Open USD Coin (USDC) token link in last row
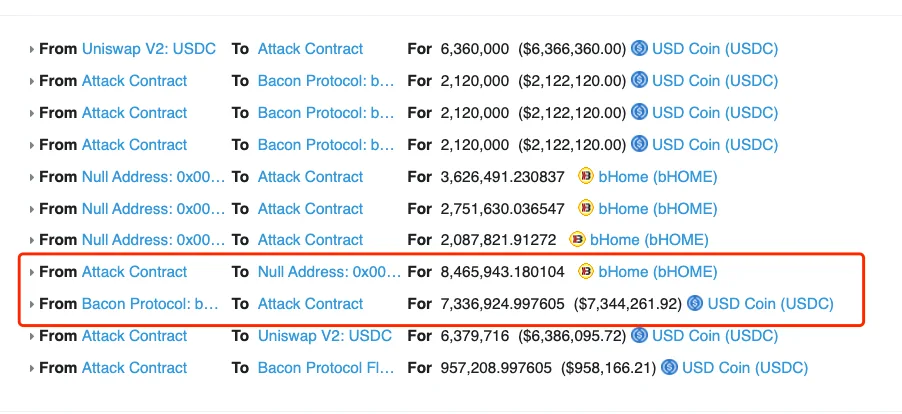The width and height of the screenshot is (902, 414). (x=745, y=367)
